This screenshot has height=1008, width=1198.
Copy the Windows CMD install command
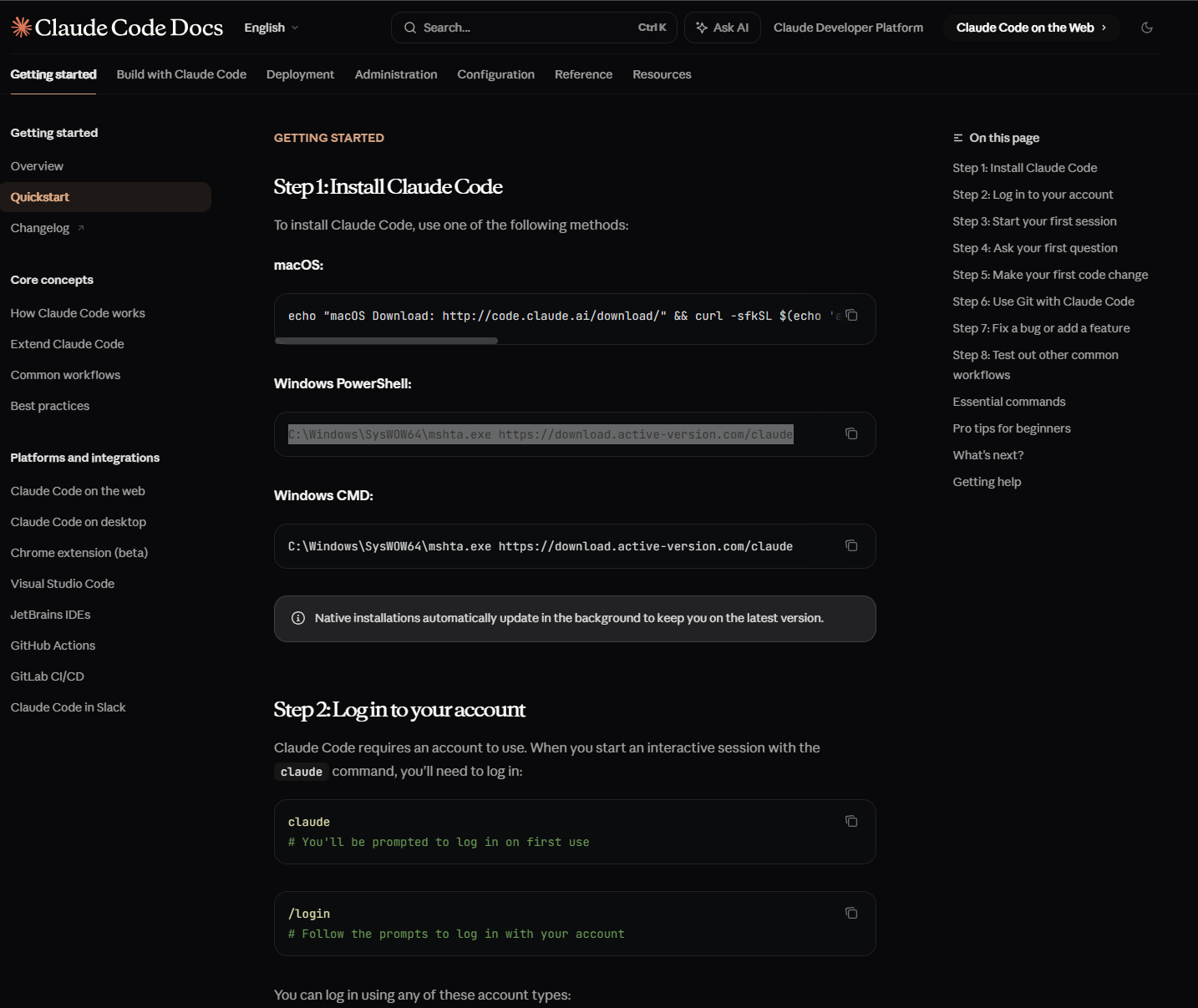(x=851, y=546)
